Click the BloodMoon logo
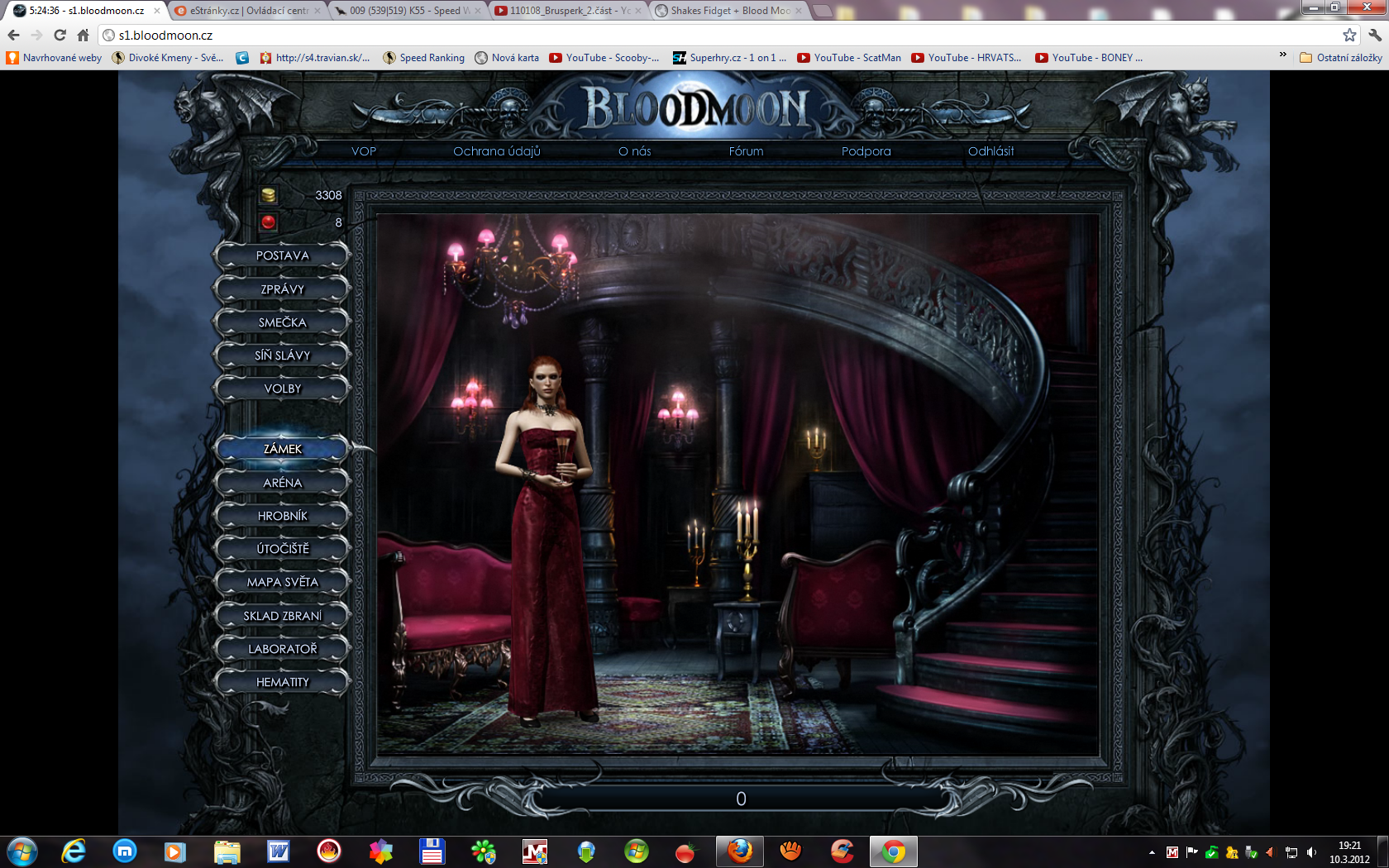Screen dimensions: 1389x868 pyautogui.click(x=696, y=108)
